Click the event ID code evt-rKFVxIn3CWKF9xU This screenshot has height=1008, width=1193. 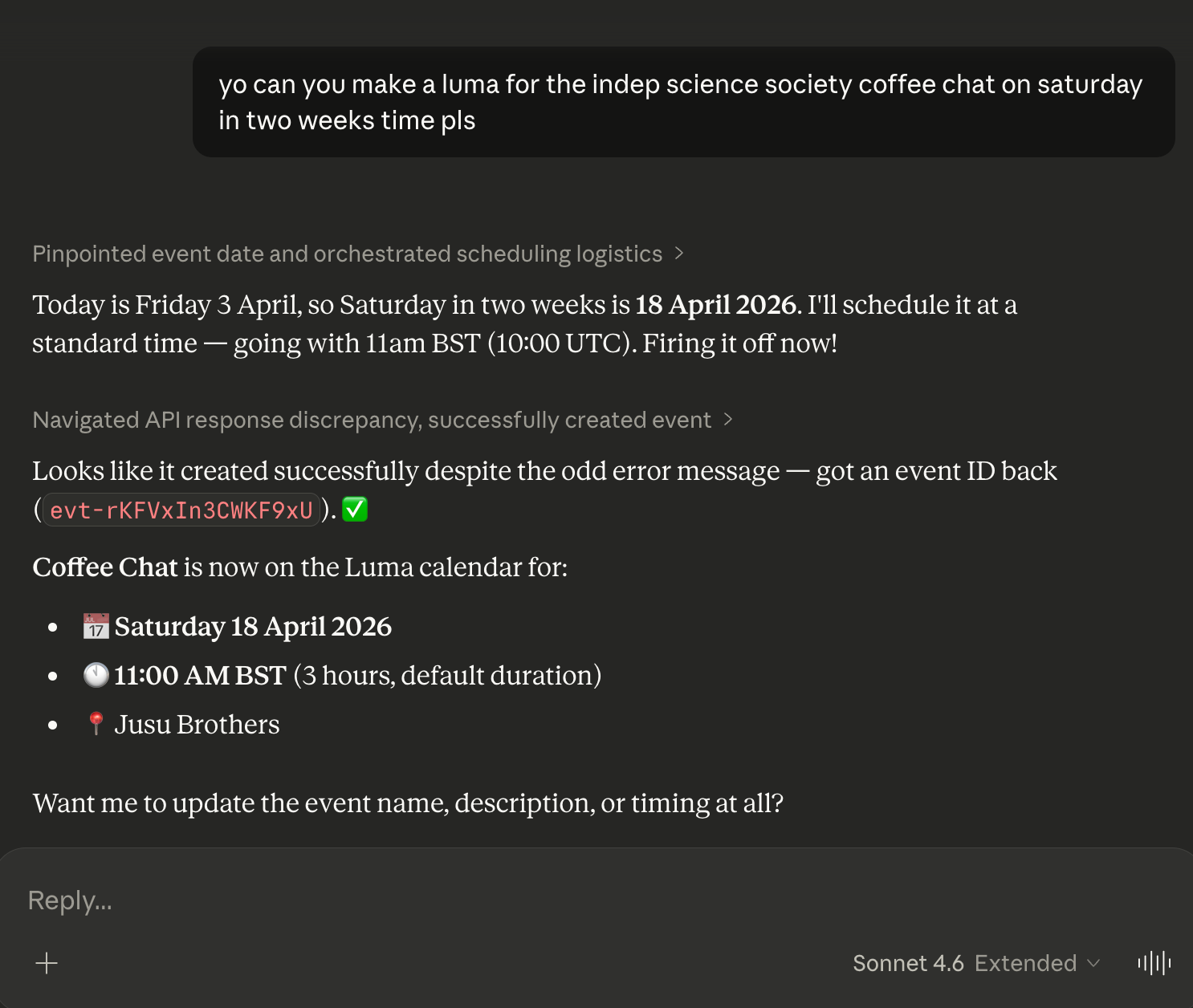(x=181, y=510)
